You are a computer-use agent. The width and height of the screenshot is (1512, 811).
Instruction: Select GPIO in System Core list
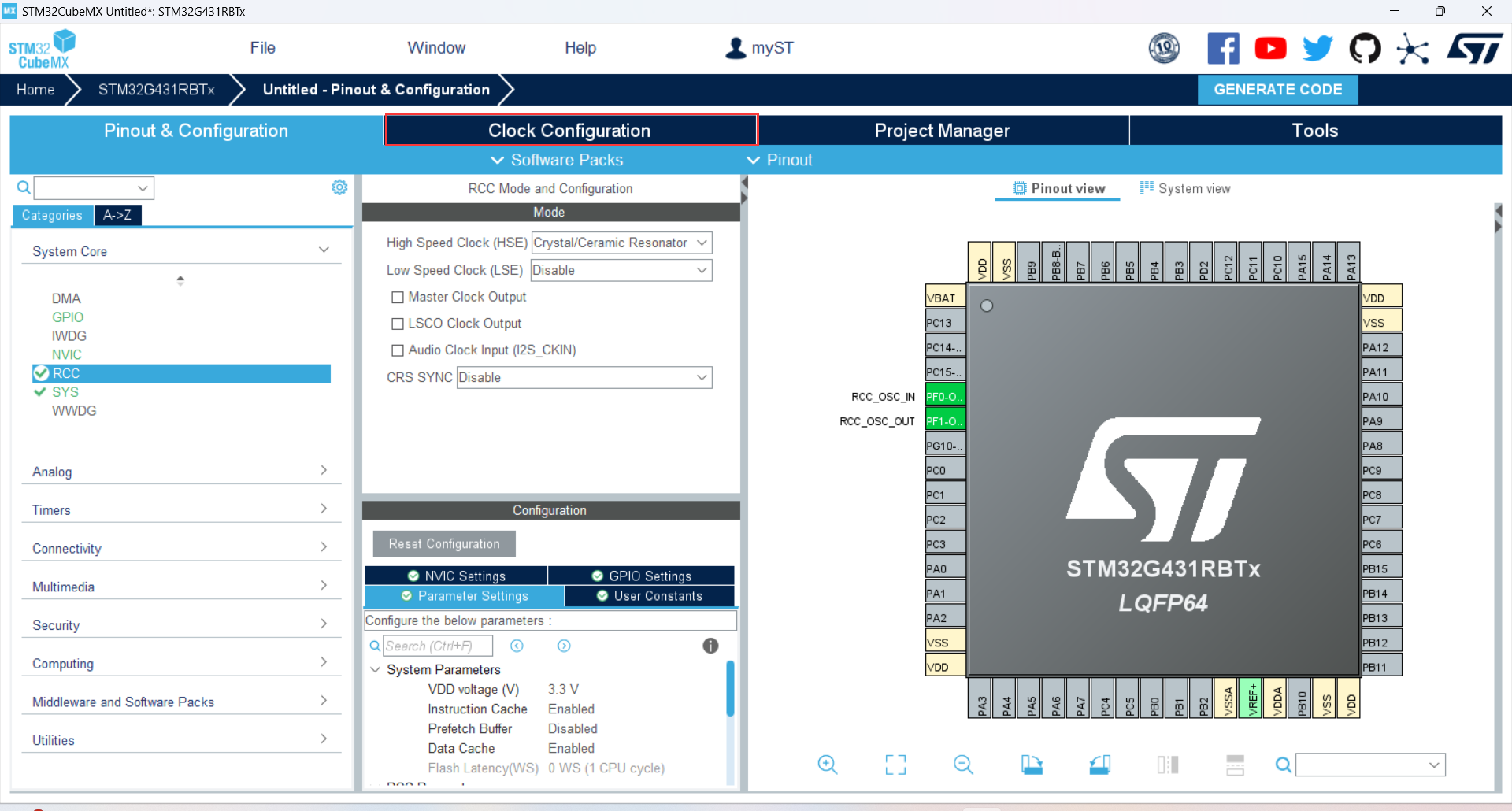tap(68, 317)
